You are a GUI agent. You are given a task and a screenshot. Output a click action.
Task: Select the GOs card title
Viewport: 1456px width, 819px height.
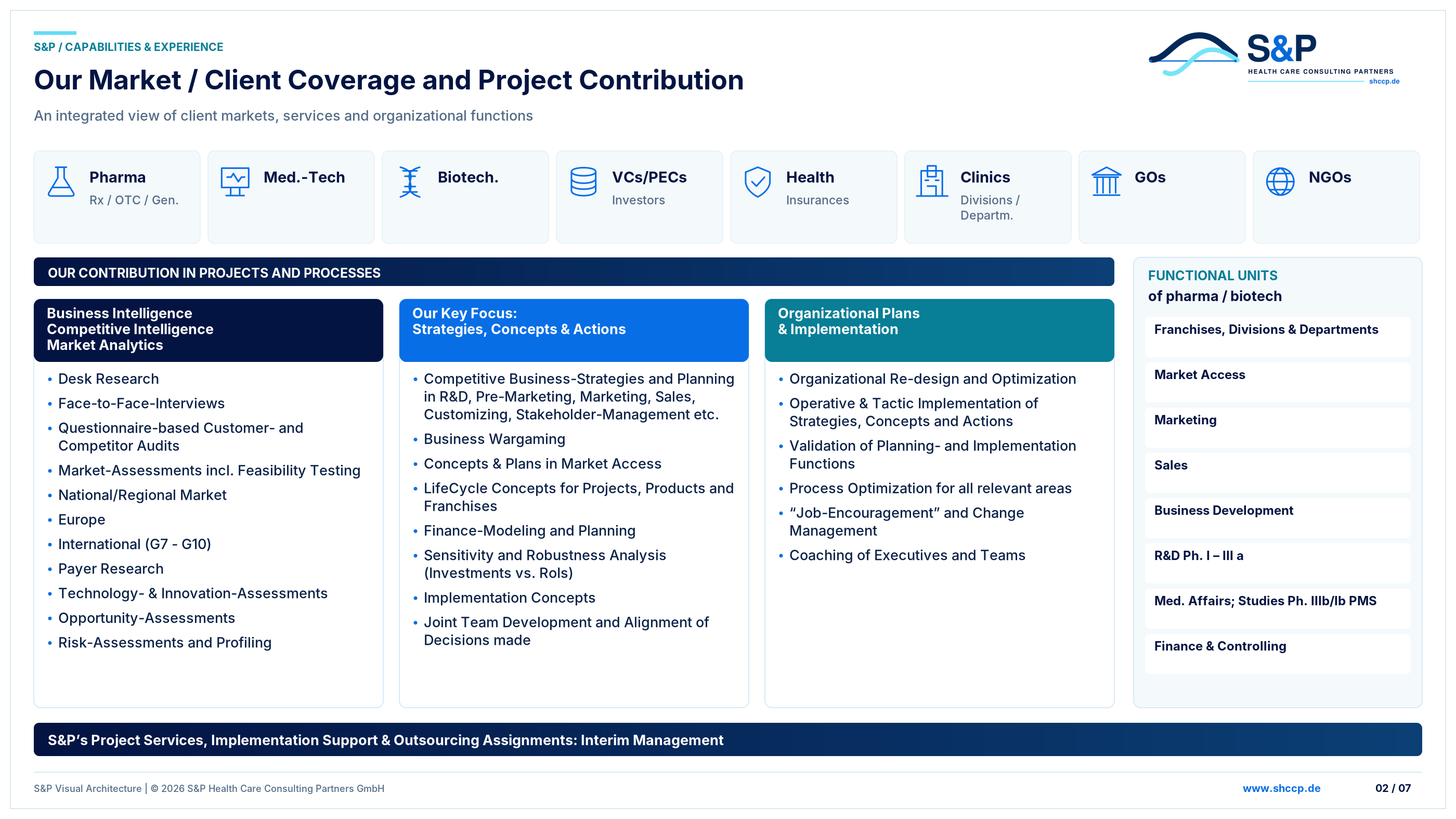click(x=1150, y=177)
